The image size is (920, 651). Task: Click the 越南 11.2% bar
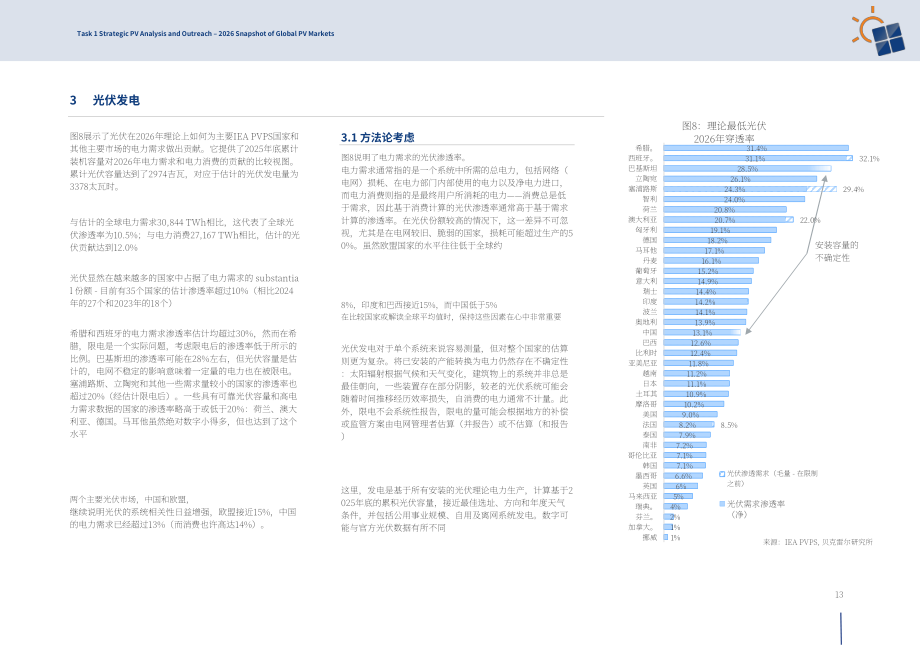(696, 374)
